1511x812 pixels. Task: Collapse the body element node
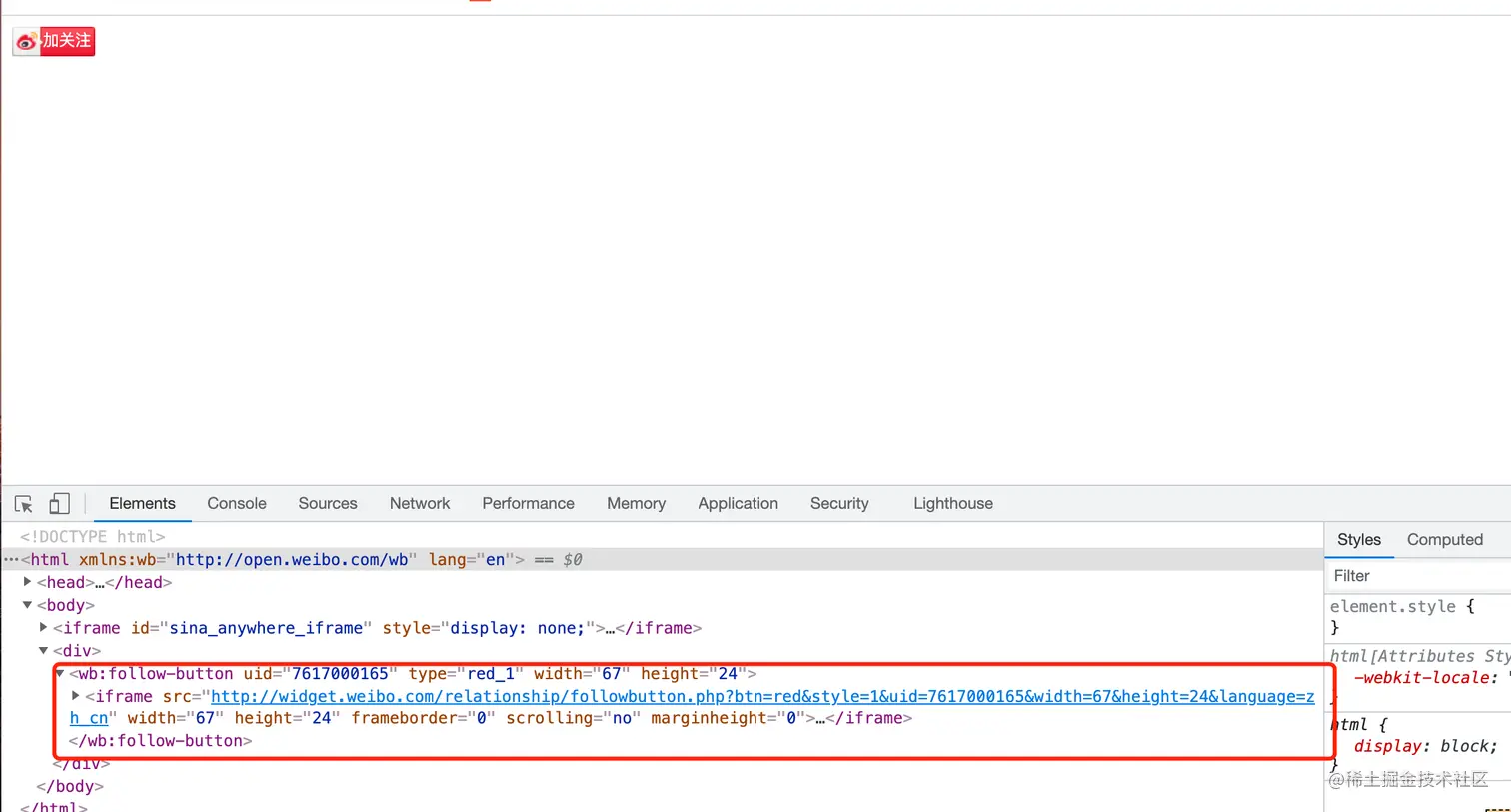tap(27, 605)
